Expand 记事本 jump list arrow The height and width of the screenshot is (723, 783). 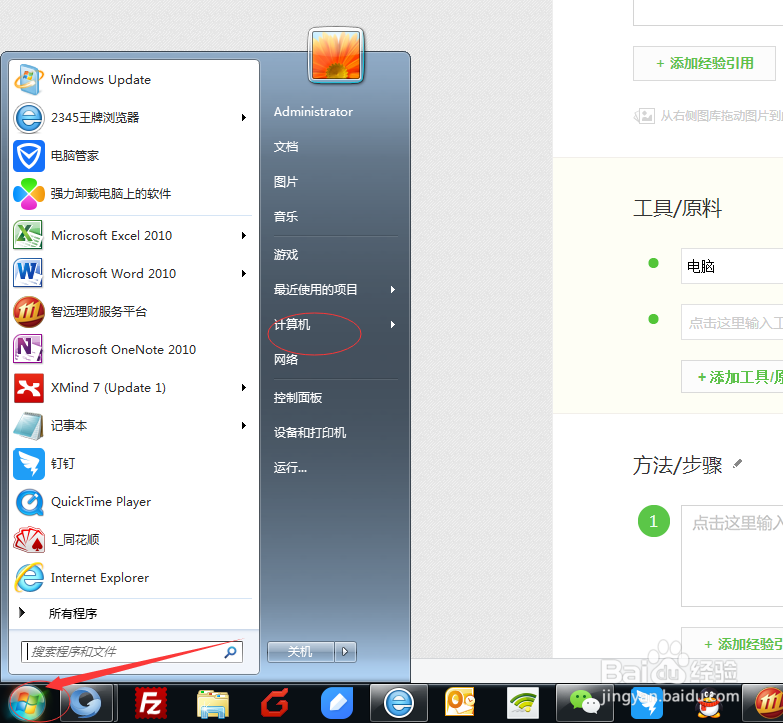point(244,425)
